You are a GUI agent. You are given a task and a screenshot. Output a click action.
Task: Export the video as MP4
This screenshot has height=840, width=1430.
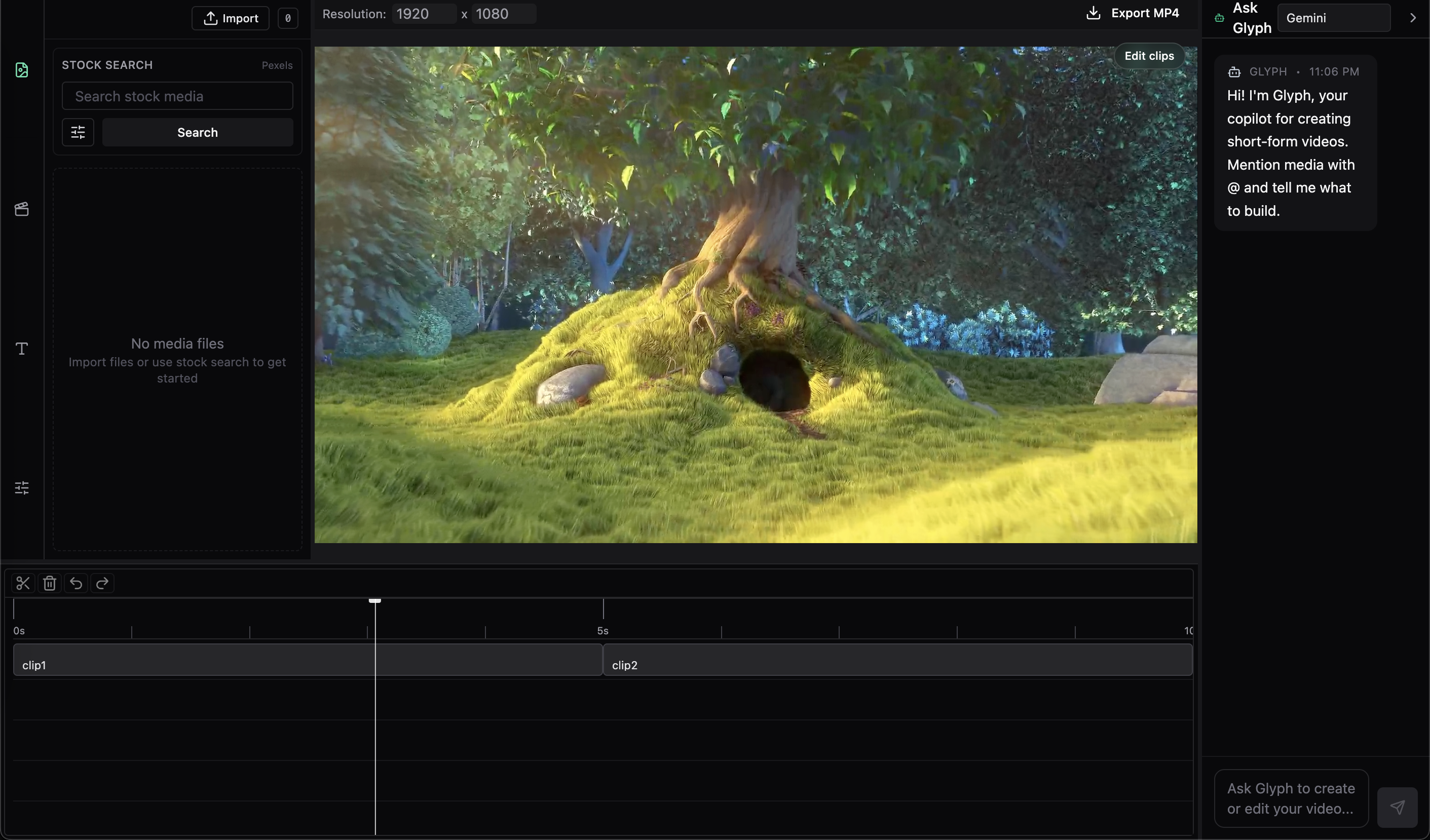(1132, 13)
